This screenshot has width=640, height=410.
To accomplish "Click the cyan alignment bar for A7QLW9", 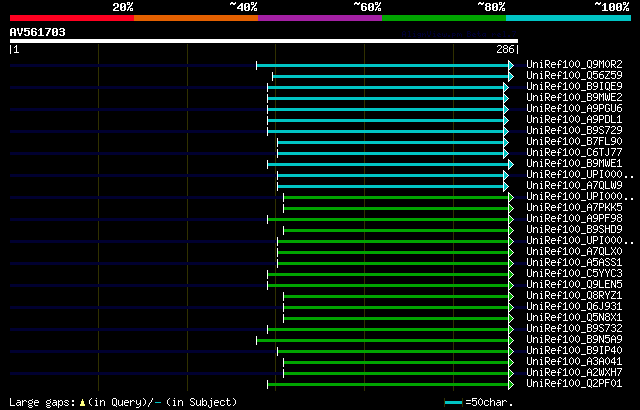I will (393, 186).
